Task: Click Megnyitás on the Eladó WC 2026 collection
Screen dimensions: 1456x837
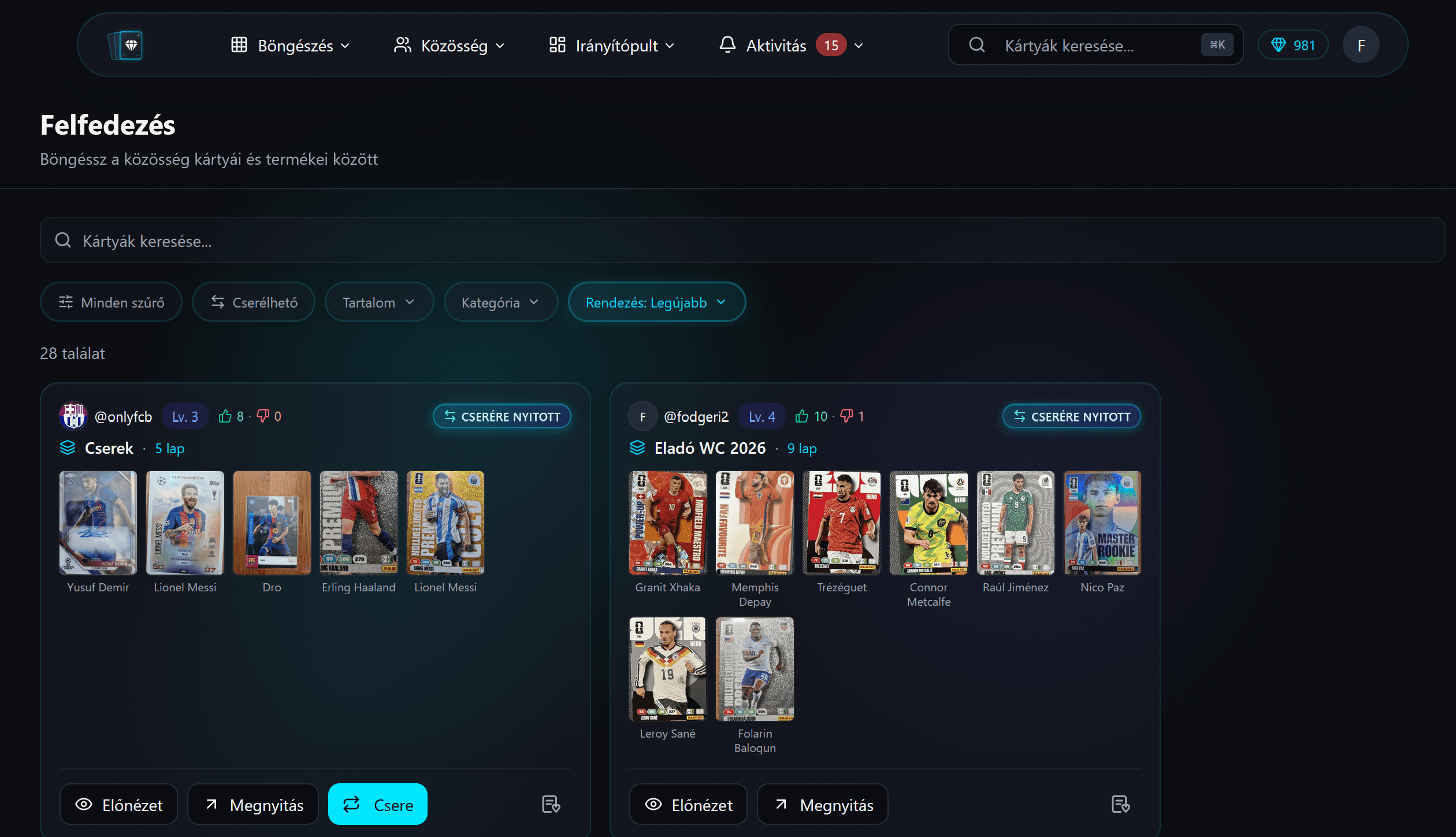Action: [823, 804]
